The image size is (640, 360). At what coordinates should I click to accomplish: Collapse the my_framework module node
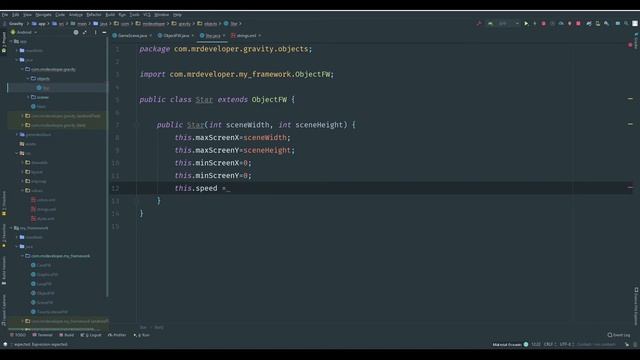[11, 228]
